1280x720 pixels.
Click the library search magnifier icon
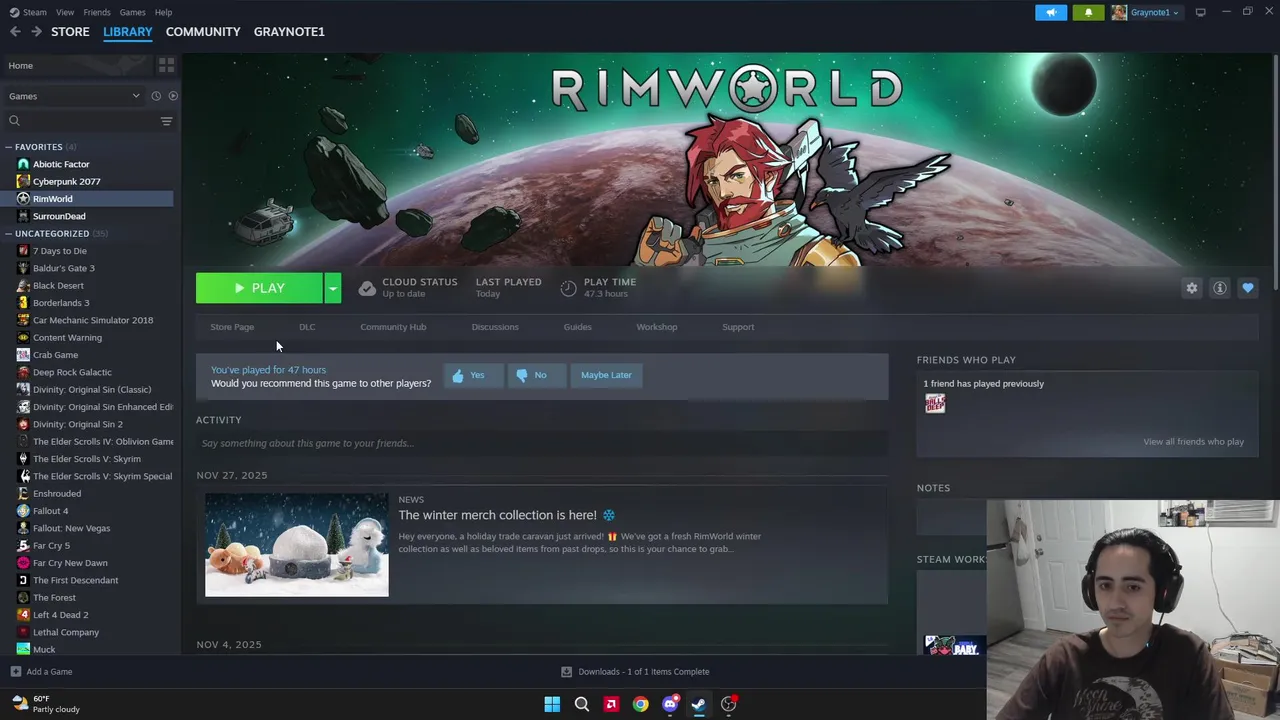pyautogui.click(x=14, y=121)
